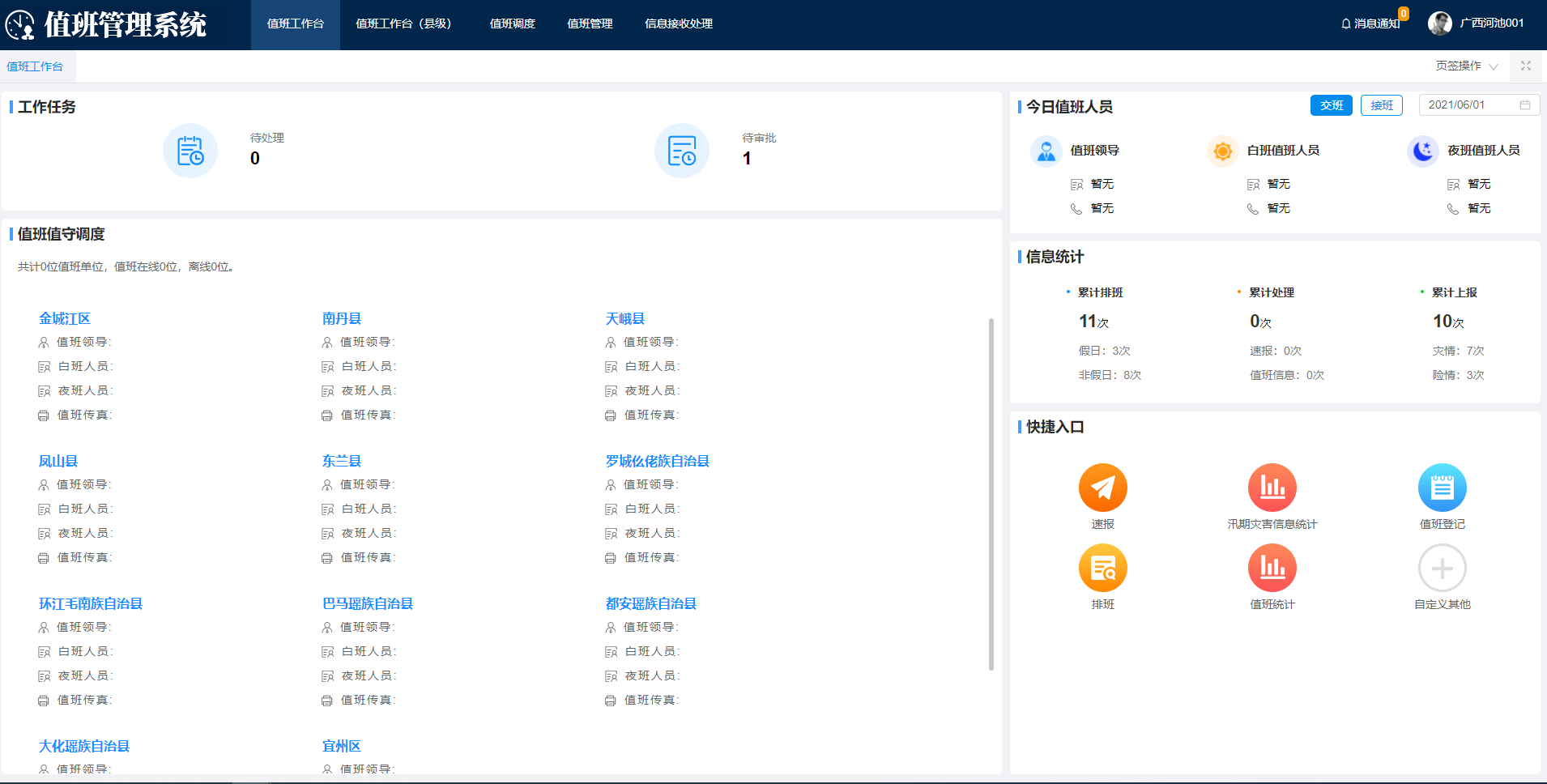Click the 待审批 count 1

747,159
